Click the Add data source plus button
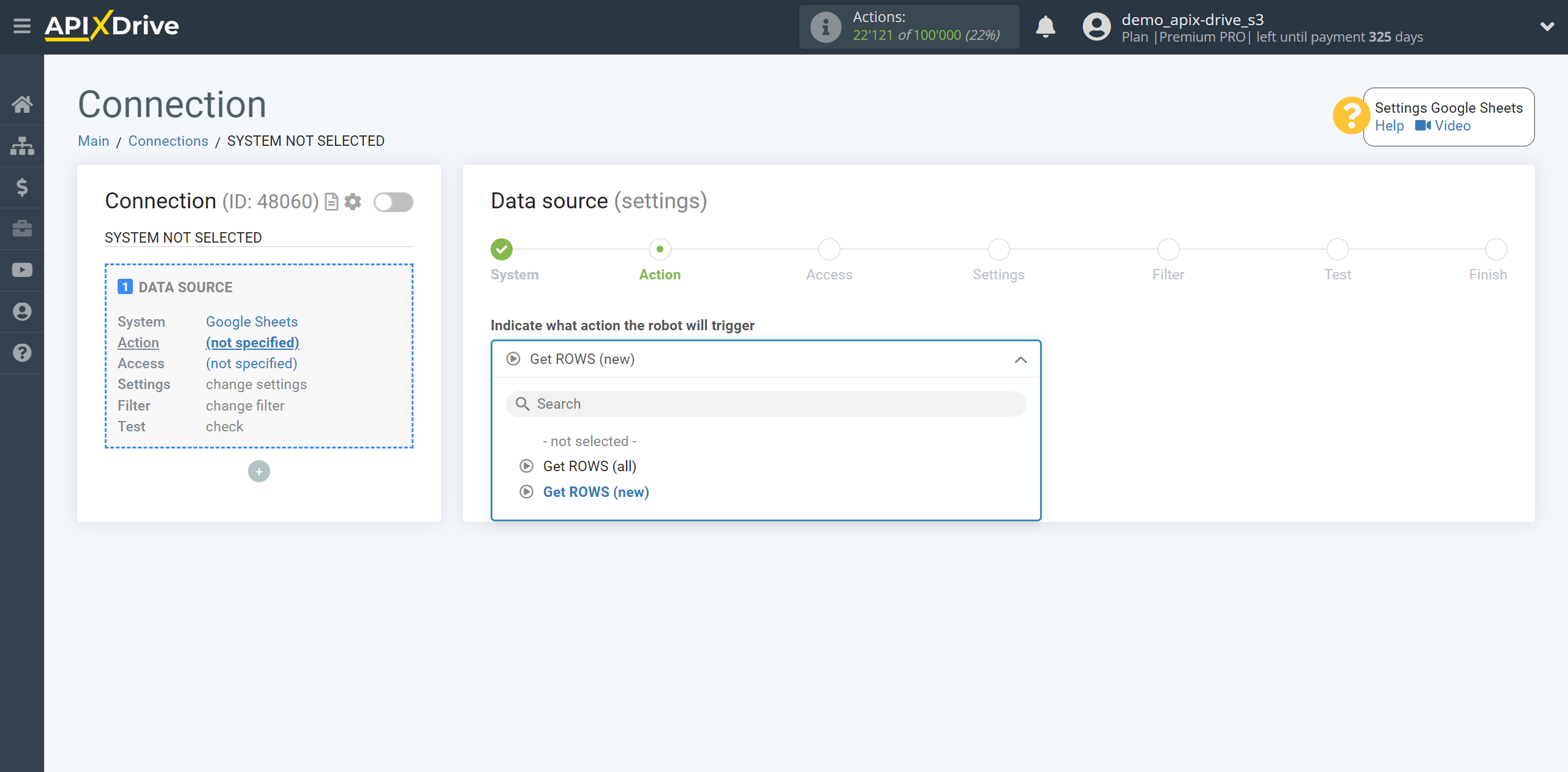 pyautogui.click(x=259, y=471)
